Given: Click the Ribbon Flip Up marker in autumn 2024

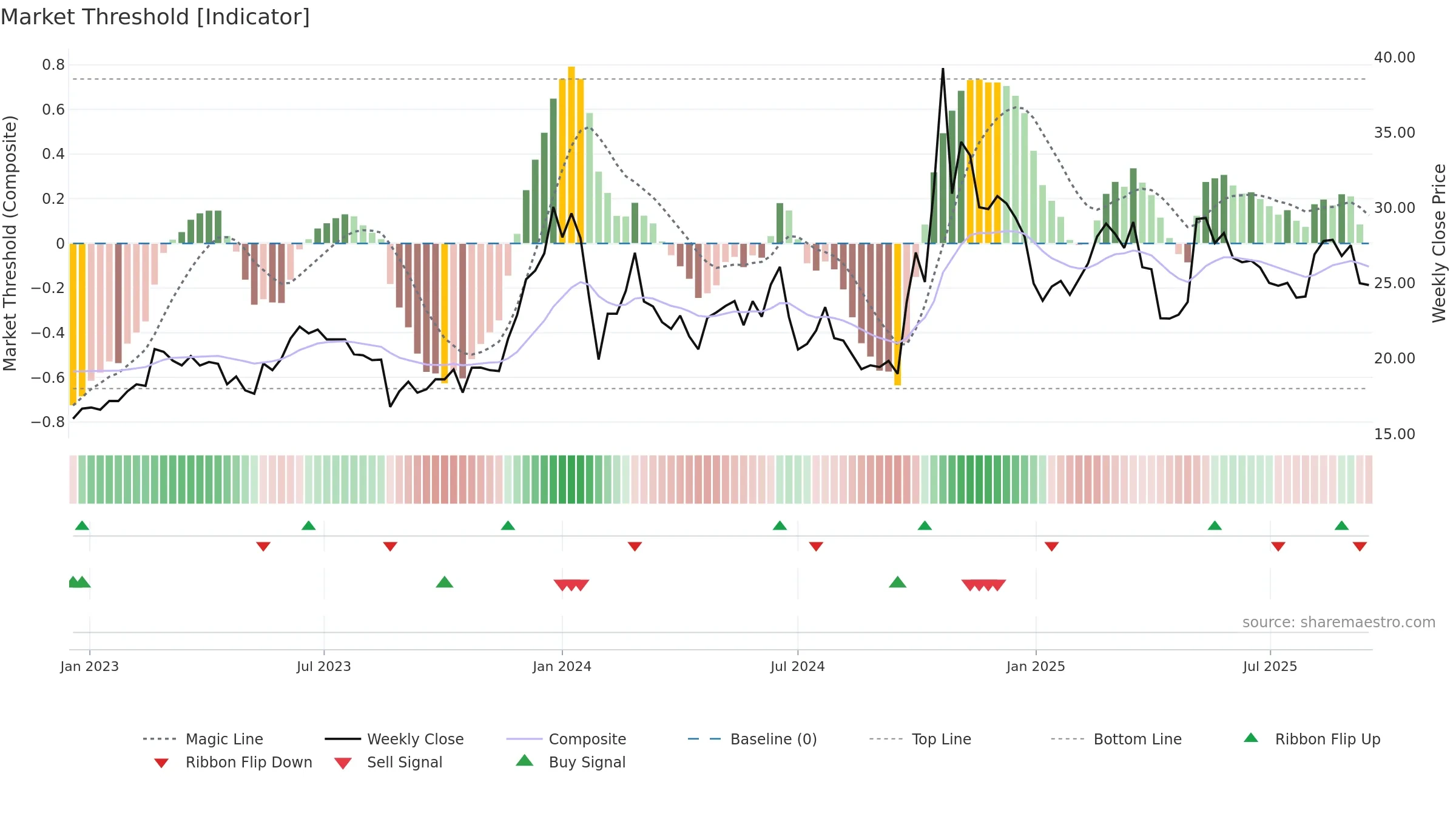Looking at the screenshot, I should (925, 525).
